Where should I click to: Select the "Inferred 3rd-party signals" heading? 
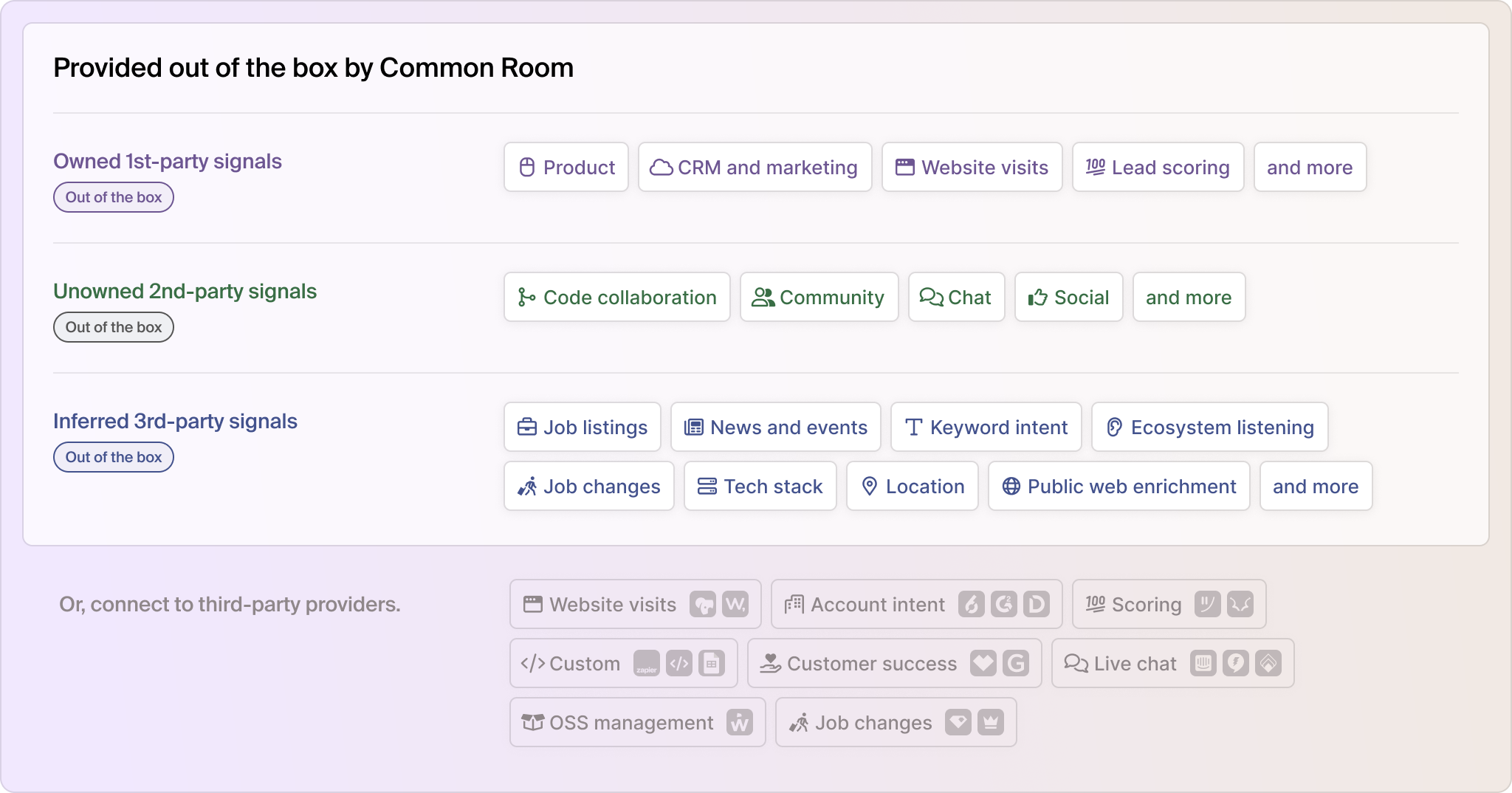click(175, 422)
